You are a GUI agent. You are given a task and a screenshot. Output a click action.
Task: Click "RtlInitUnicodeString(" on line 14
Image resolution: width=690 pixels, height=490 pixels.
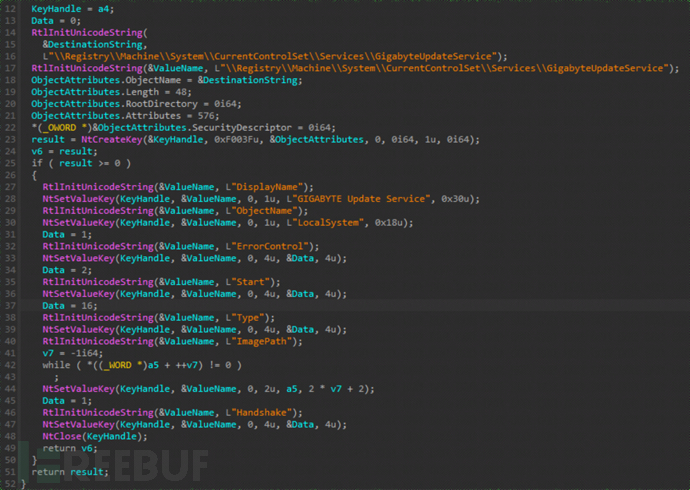[89, 33]
